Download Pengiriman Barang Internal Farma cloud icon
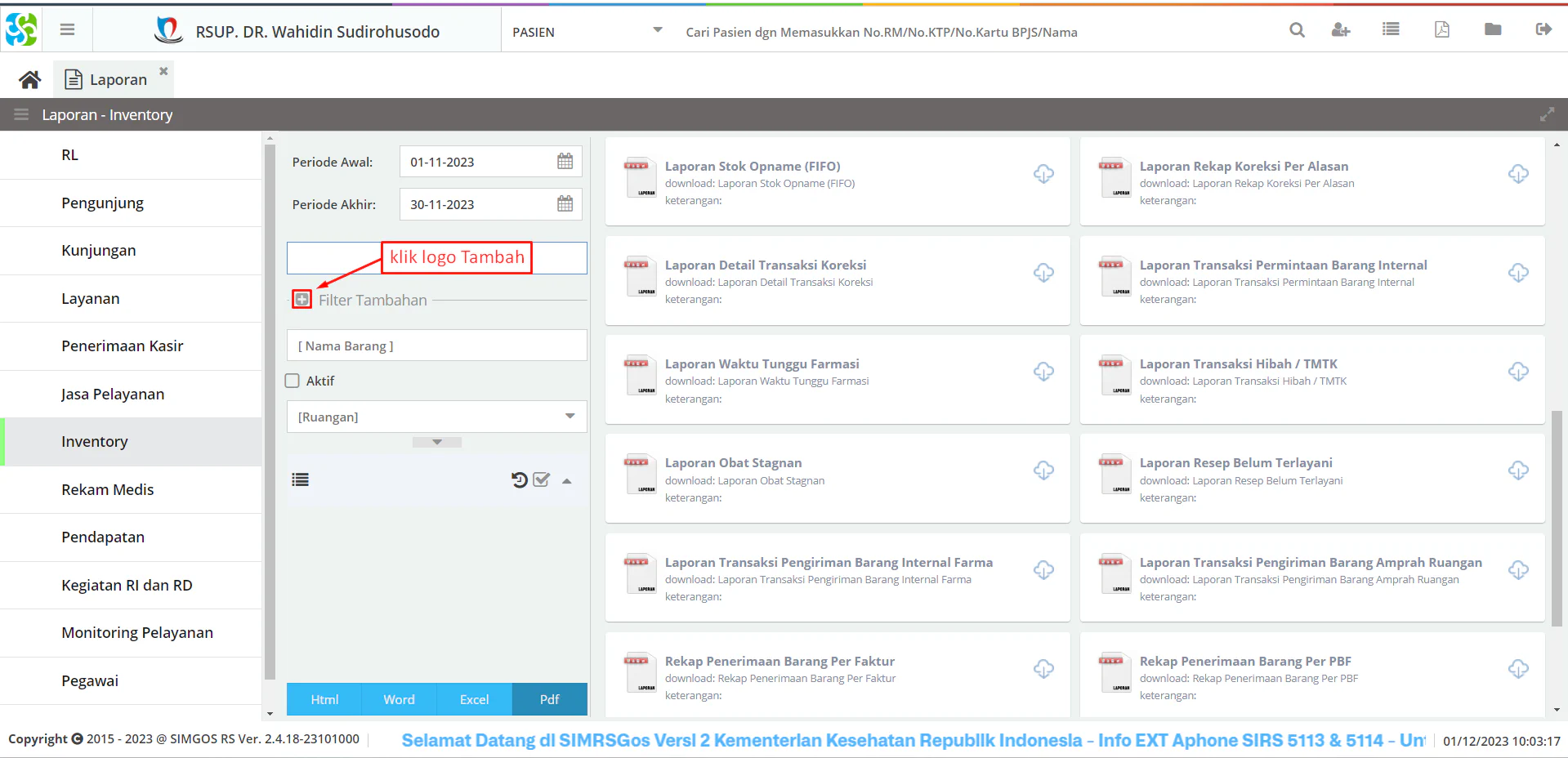The image size is (1568, 758). click(1043, 569)
